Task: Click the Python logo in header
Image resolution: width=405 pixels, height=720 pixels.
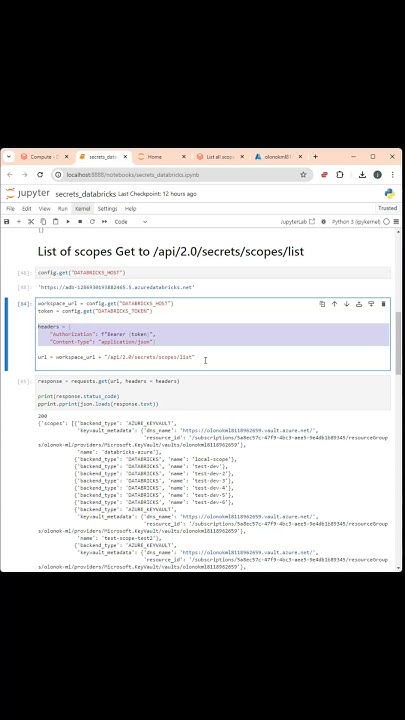Action: coord(390,194)
